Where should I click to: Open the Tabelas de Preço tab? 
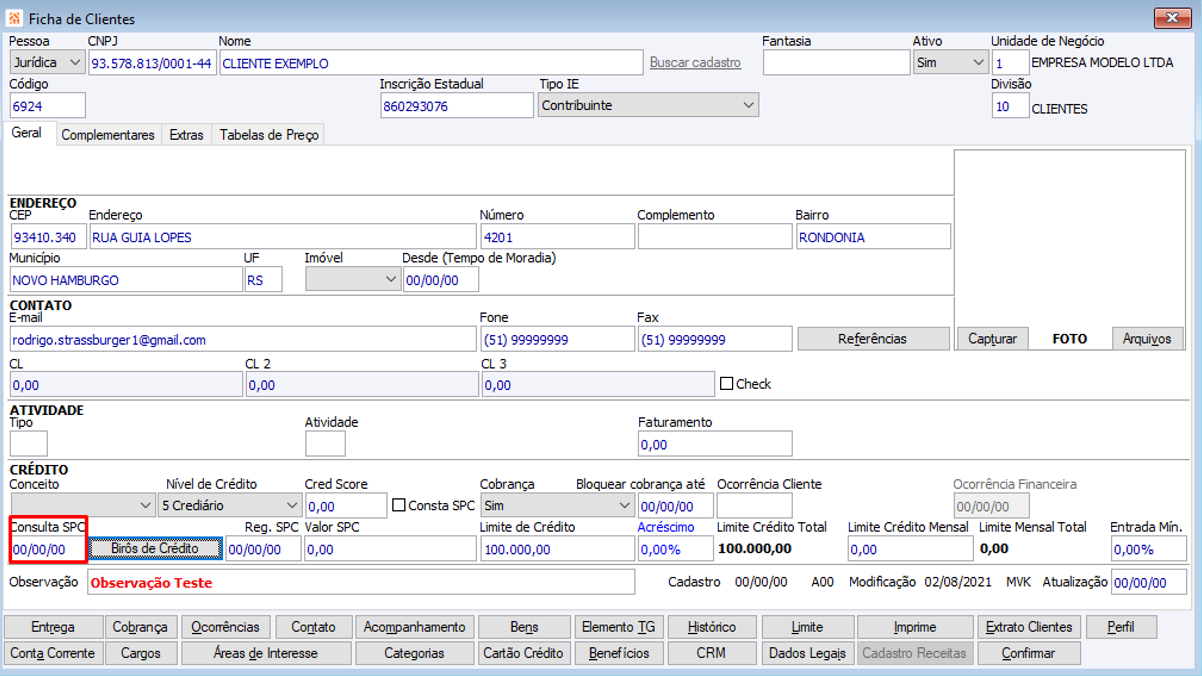pyautogui.click(x=269, y=135)
